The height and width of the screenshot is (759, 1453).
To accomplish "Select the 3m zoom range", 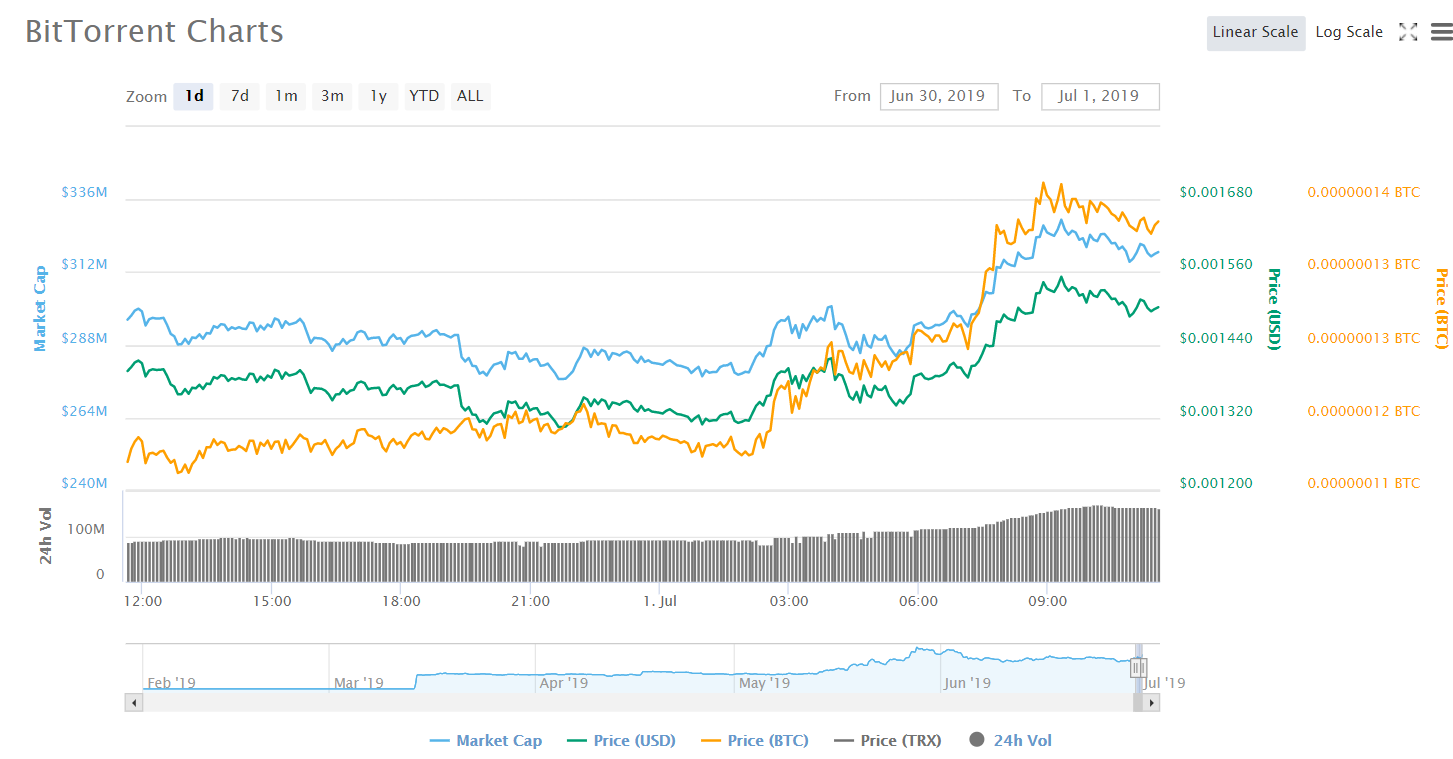I will coord(332,96).
